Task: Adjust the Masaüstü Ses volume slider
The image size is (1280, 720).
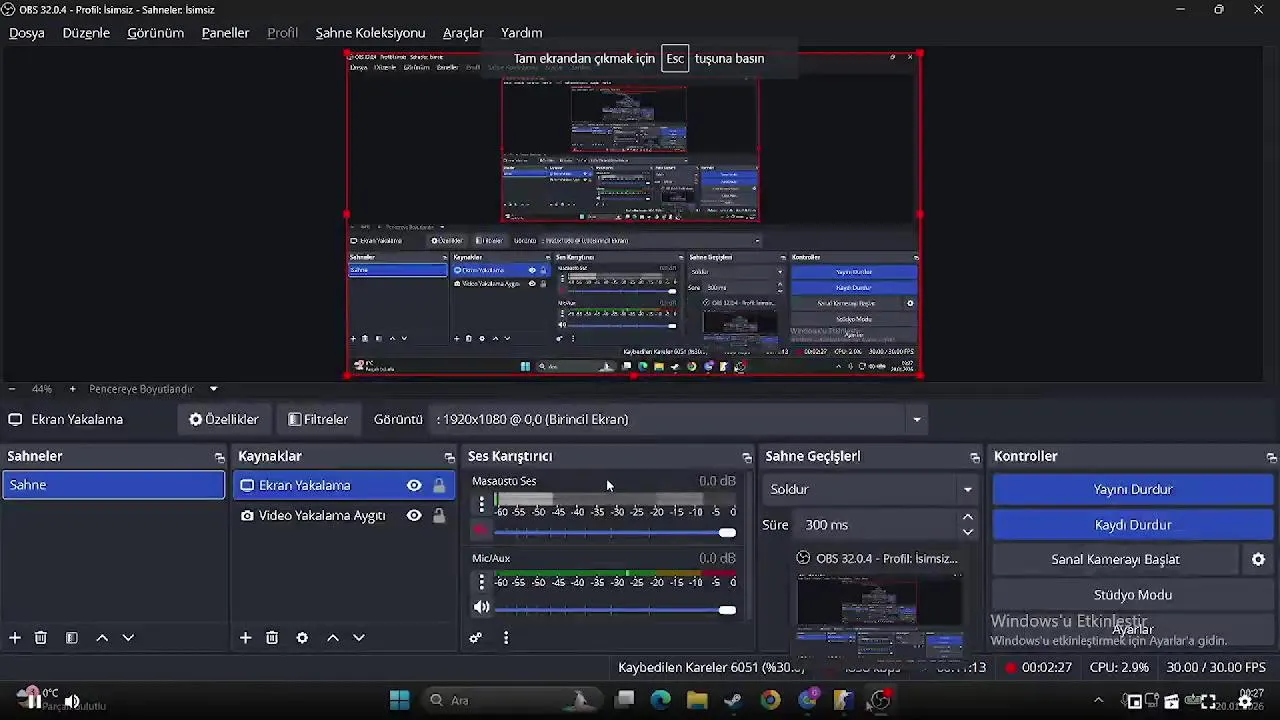Action: pos(615,533)
